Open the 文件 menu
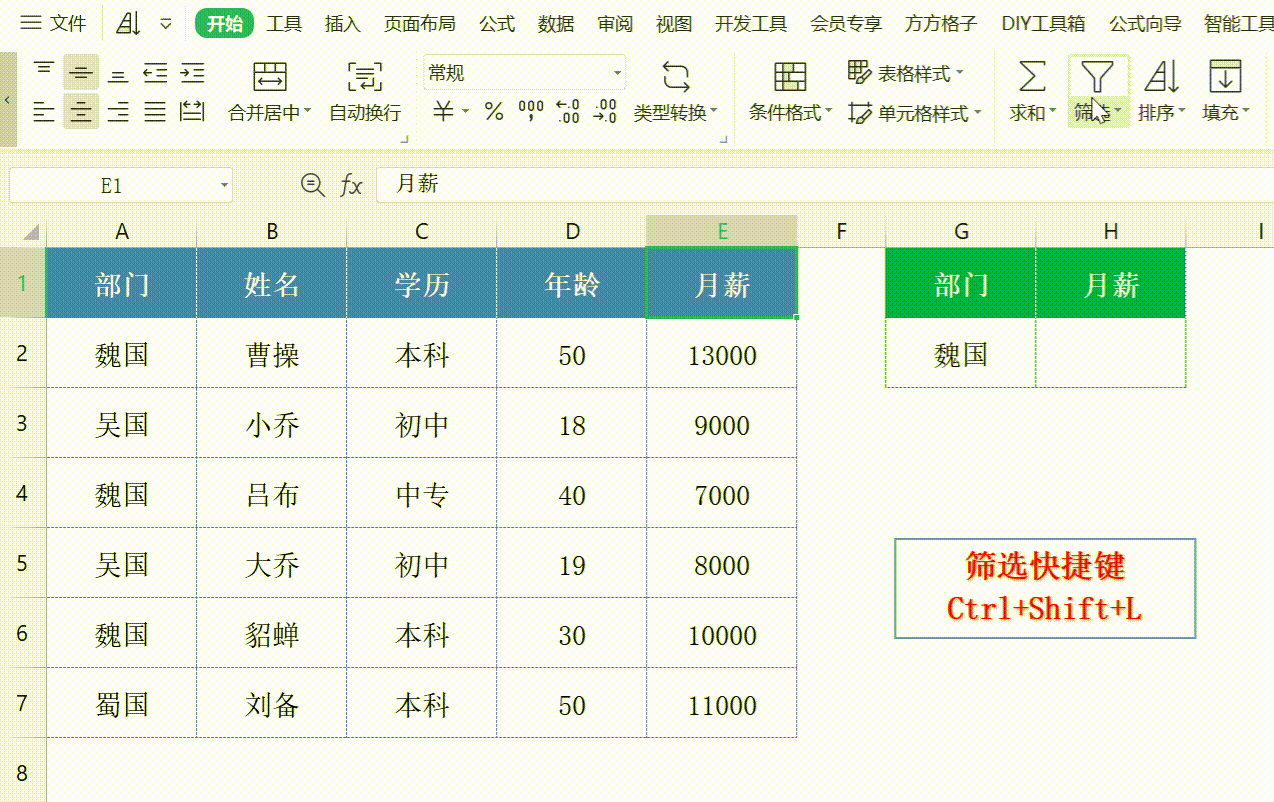Viewport: 1274px width, 802px height. pos(54,24)
